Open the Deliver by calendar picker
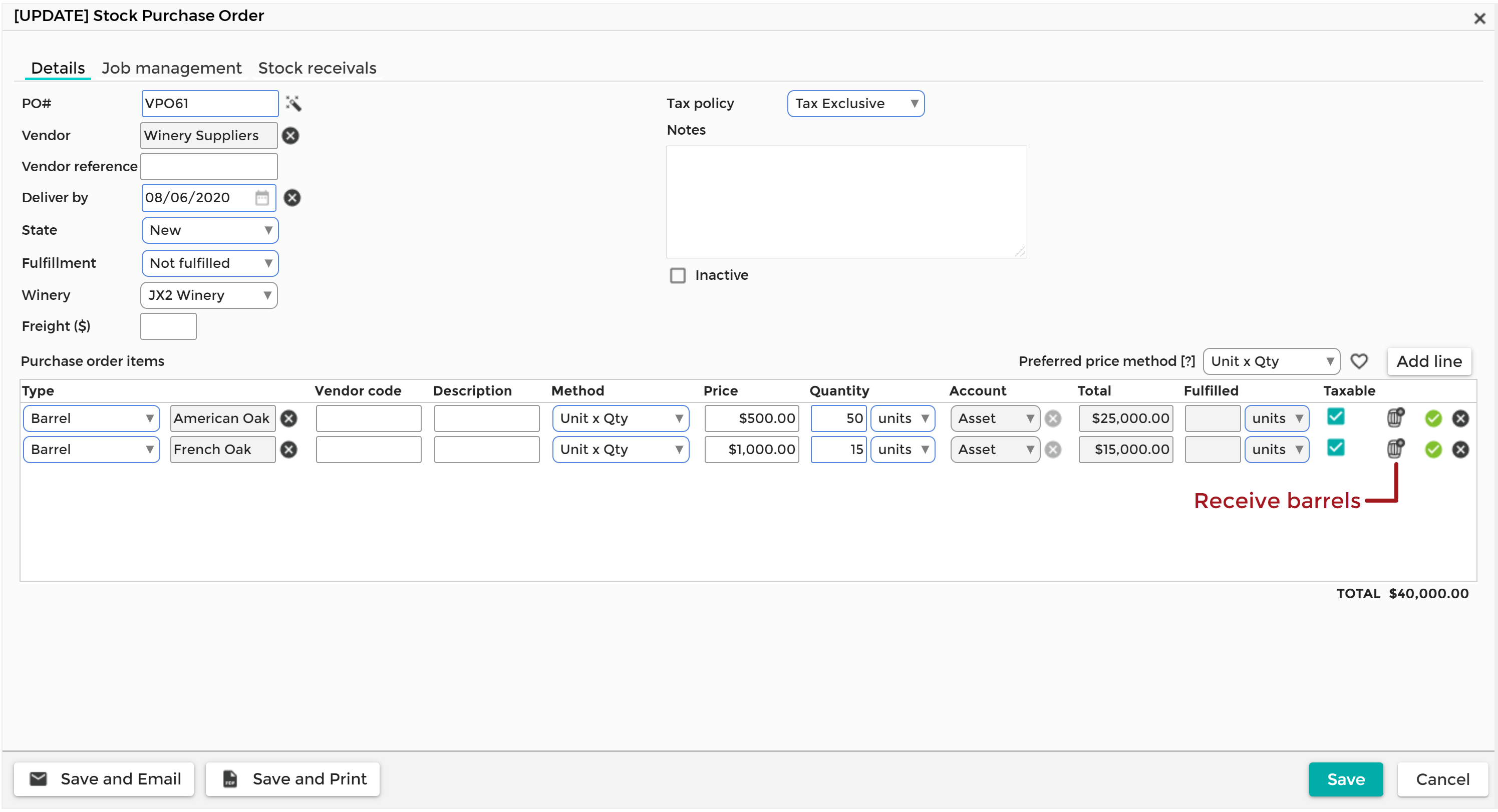This screenshot has width=1498, height=812. pyautogui.click(x=261, y=198)
